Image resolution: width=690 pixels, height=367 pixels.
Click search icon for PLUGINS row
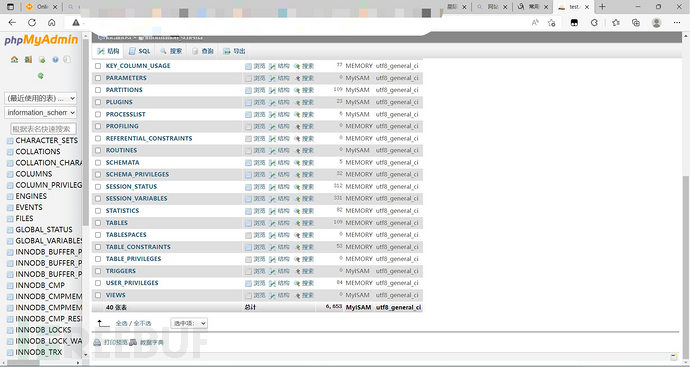click(x=297, y=102)
